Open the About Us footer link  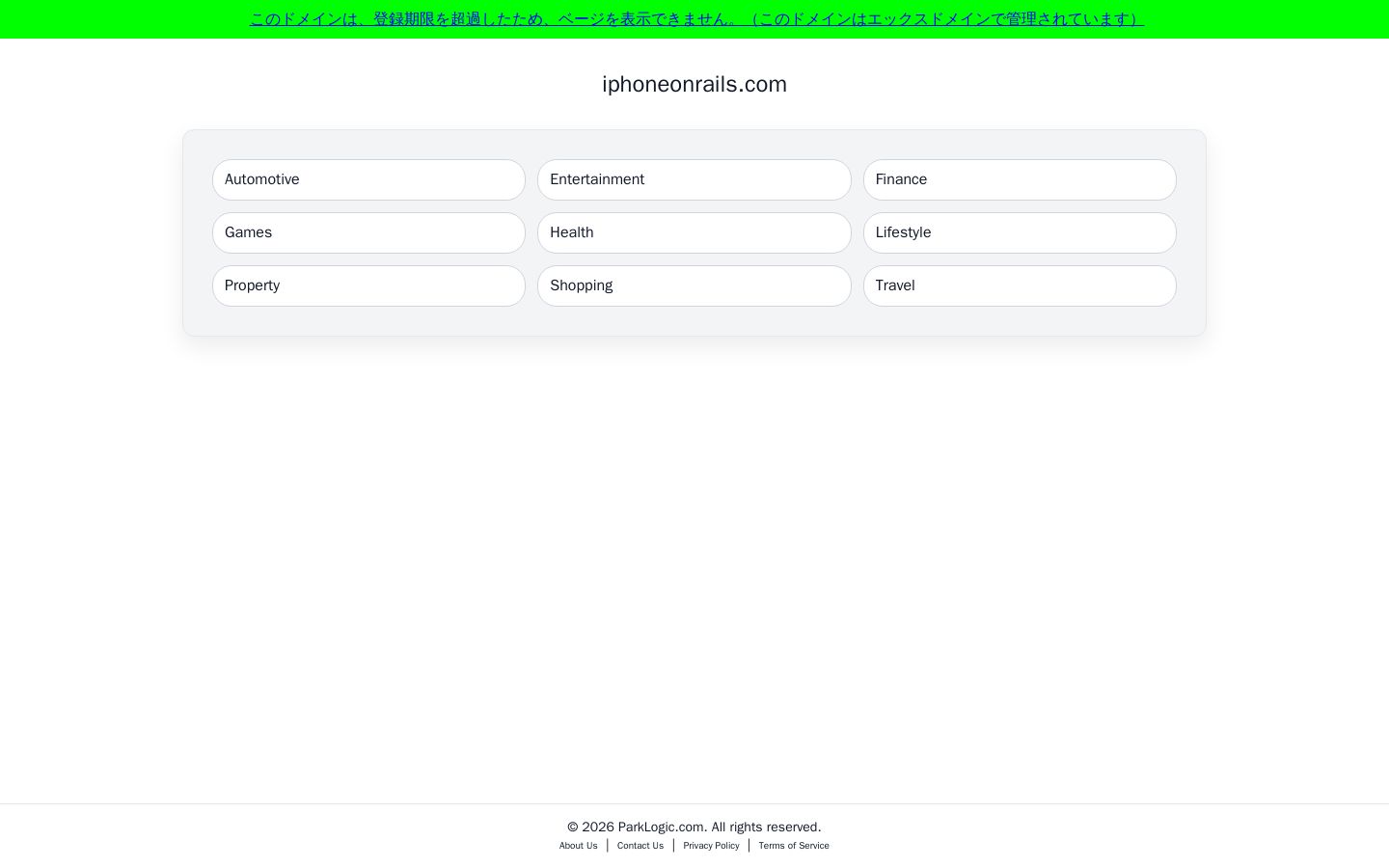coord(579,846)
